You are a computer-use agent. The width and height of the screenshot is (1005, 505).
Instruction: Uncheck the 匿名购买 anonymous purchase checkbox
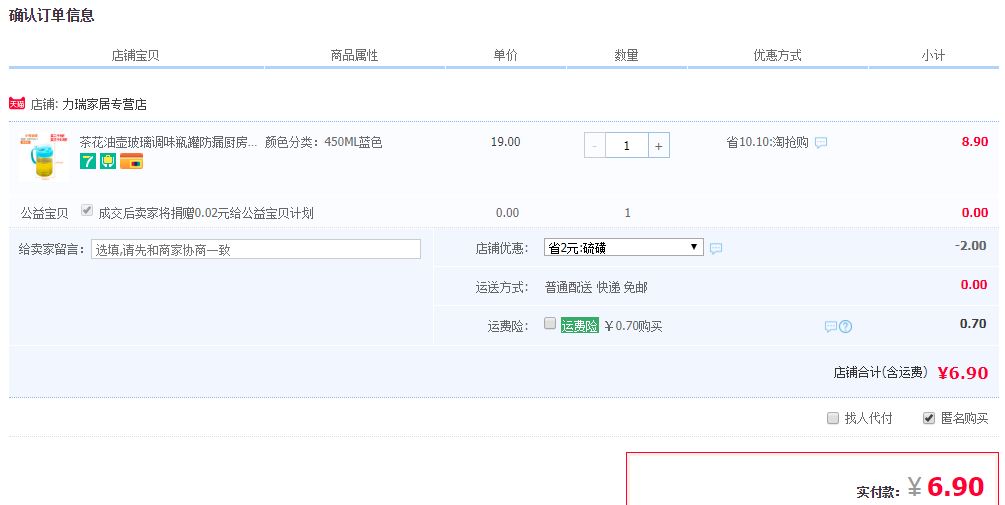coord(929,418)
